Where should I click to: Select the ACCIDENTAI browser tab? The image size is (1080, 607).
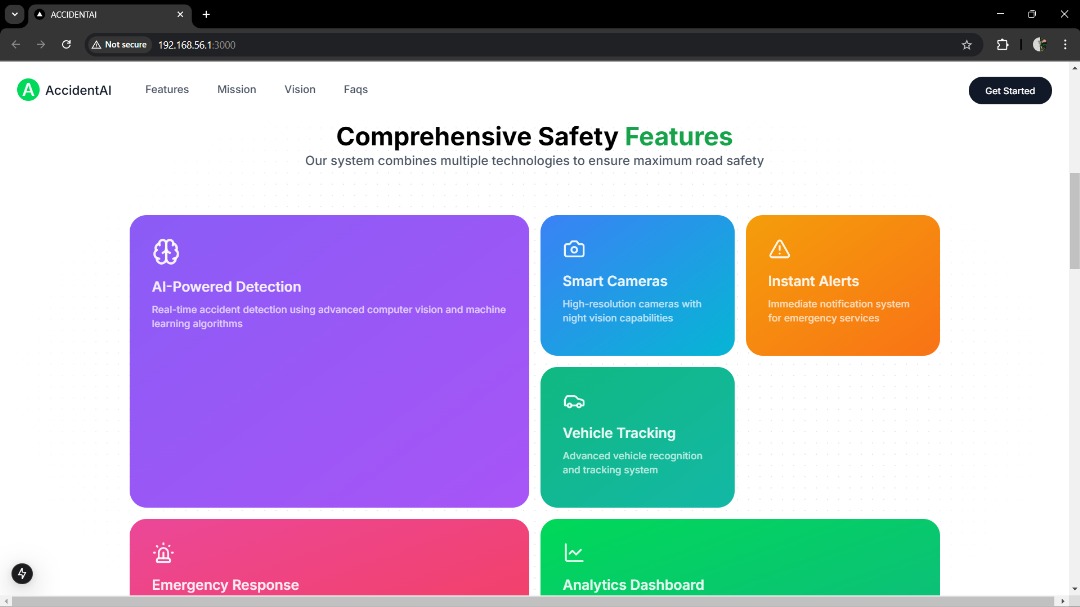[x=110, y=14]
